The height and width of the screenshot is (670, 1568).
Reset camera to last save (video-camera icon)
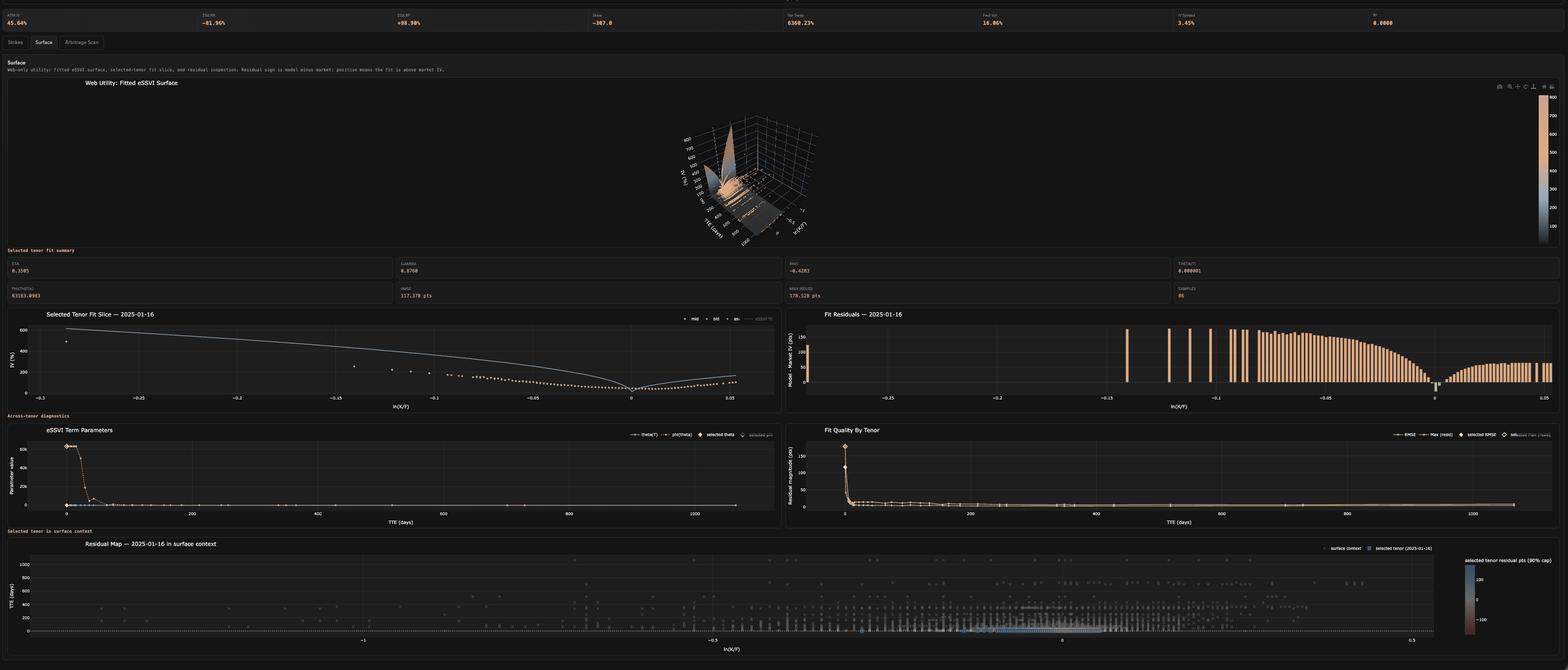click(1552, 87)
